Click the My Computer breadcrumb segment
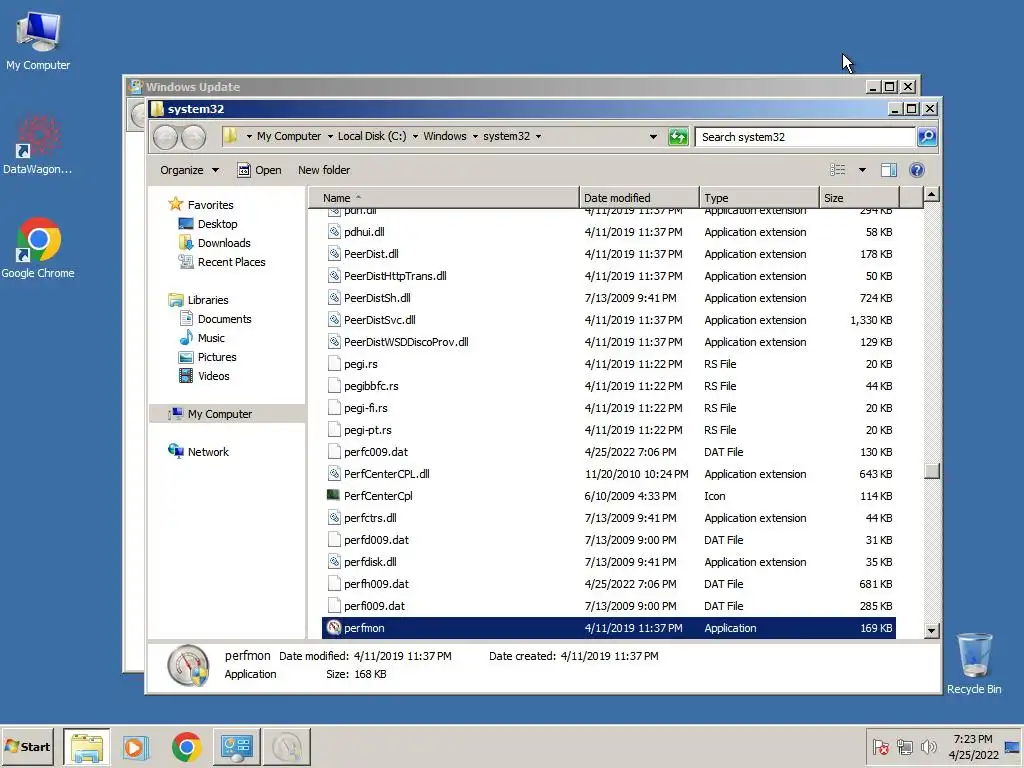Screen dimensions: 1024x768 [289, 136]
